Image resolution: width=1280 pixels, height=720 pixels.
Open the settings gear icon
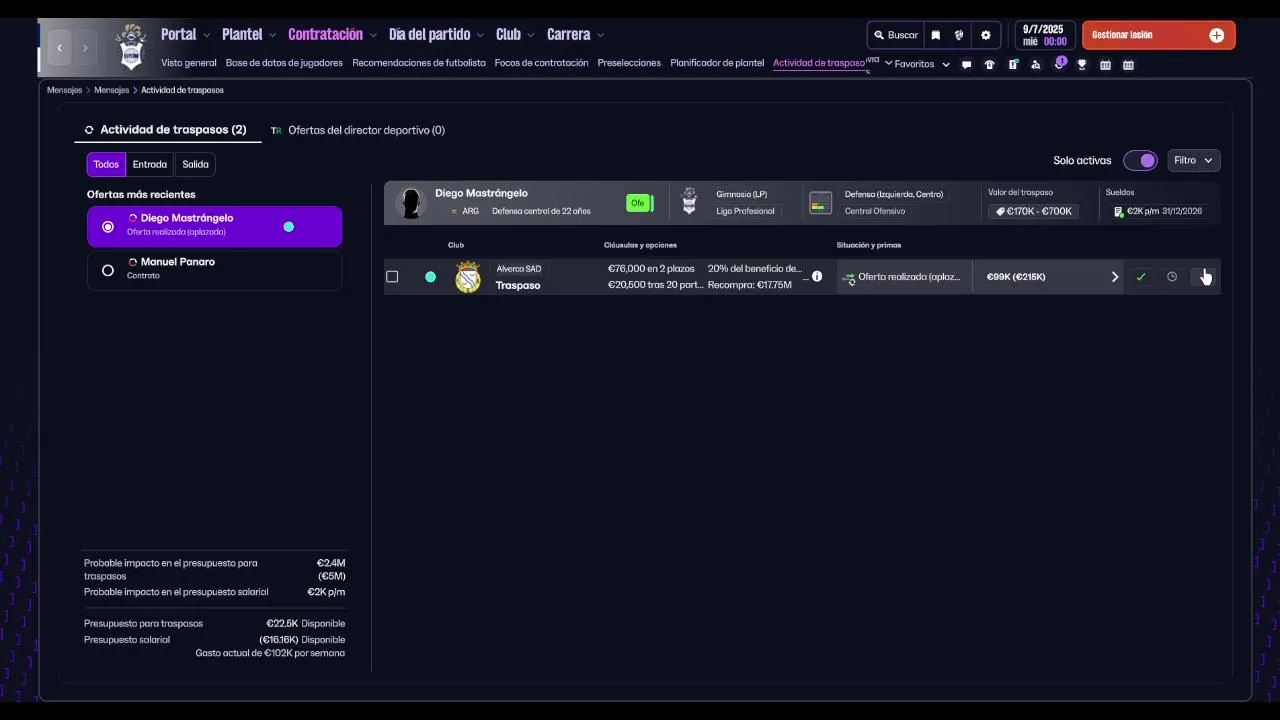click(x=986, y=35)
